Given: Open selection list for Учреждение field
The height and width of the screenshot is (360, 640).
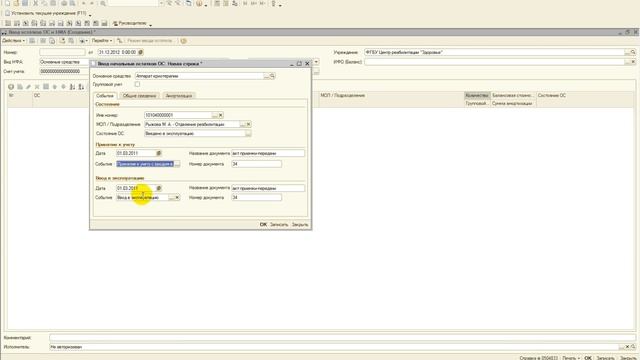Looking at the screenshot, I should 627,52.
